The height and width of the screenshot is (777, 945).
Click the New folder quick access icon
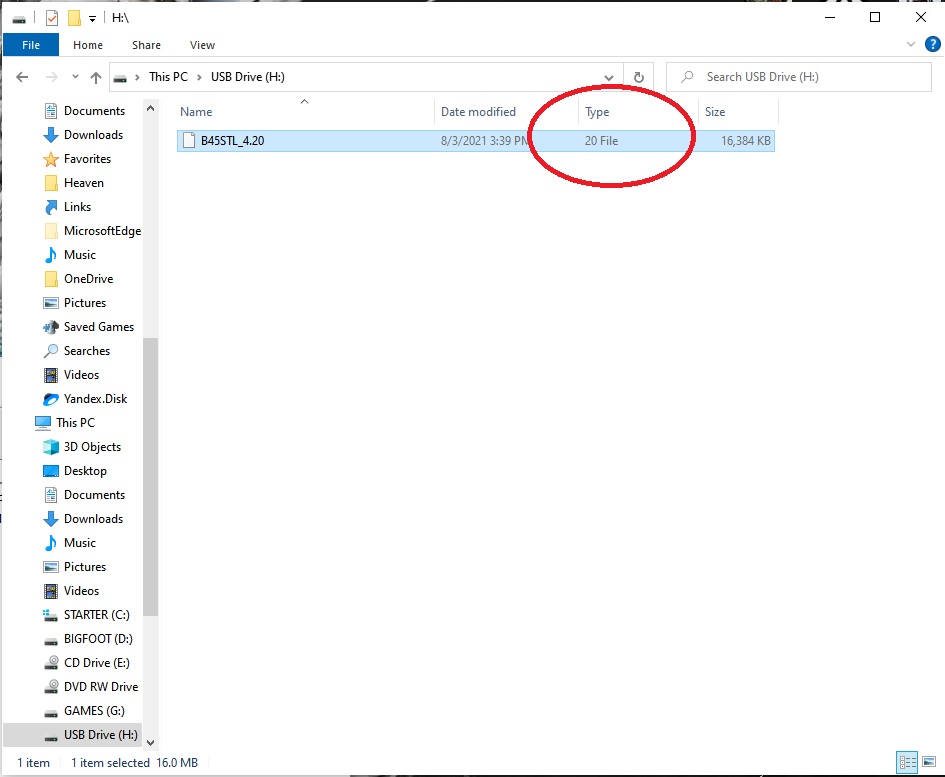pos(74,18)
